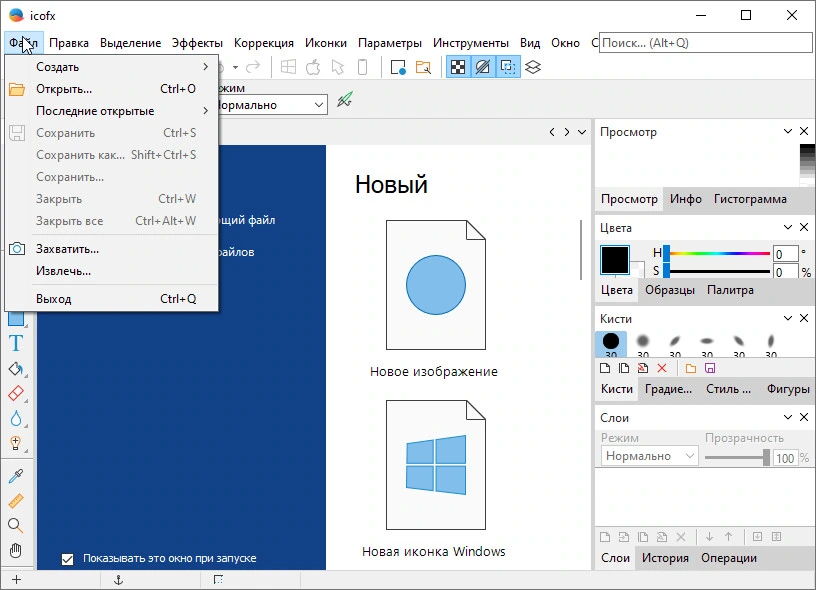Choose the Paint Bucket fill tool

pyautogui.click(x=16, y=369)
